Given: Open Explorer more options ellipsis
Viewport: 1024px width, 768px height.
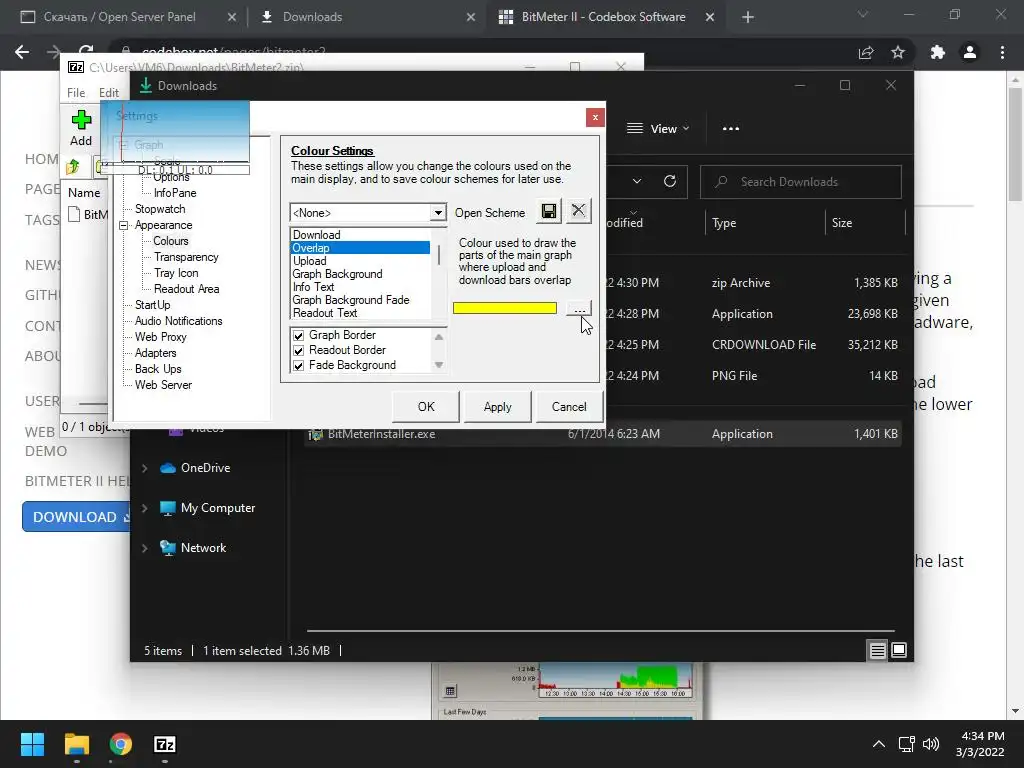Looking at the screenshot, I should point(731,129).
